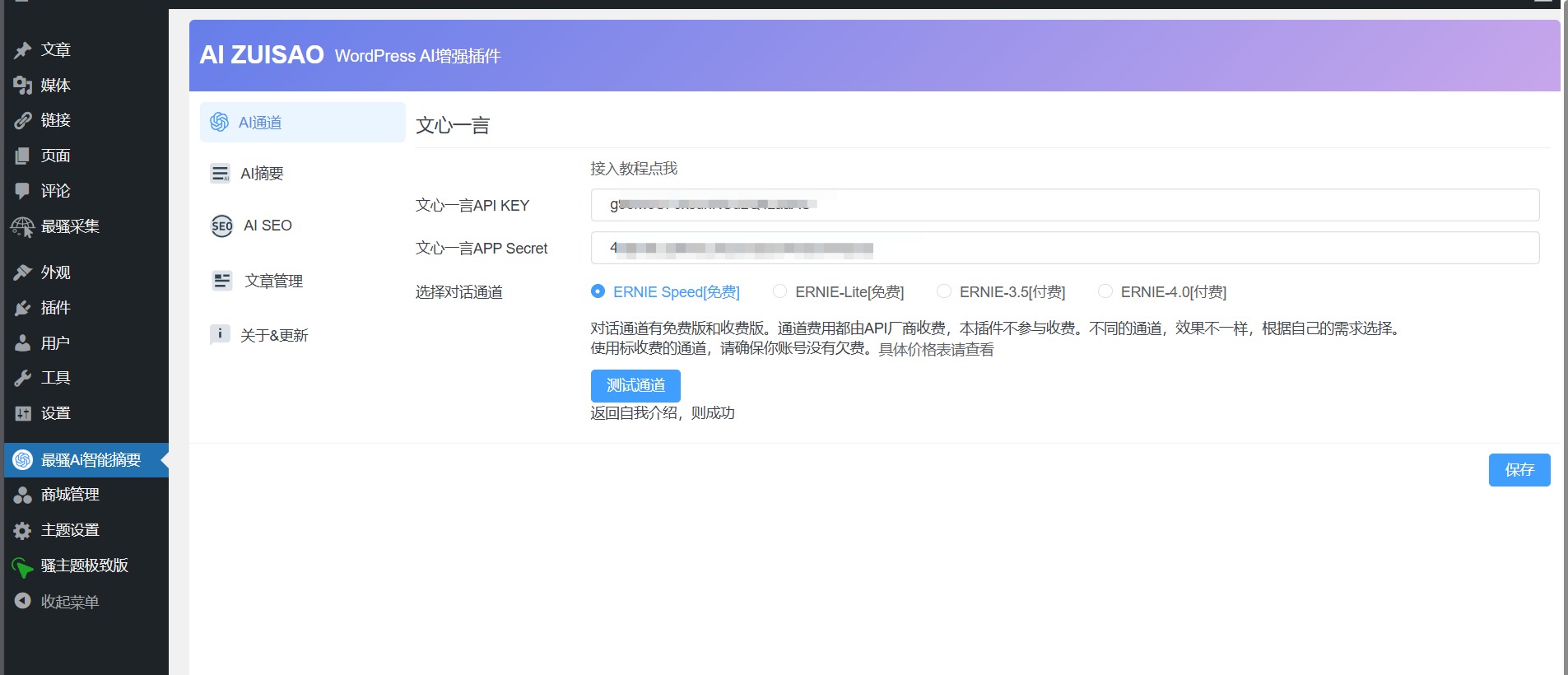Choose the ERNIE-3.5[付费] radio option

tap(944, 291)
